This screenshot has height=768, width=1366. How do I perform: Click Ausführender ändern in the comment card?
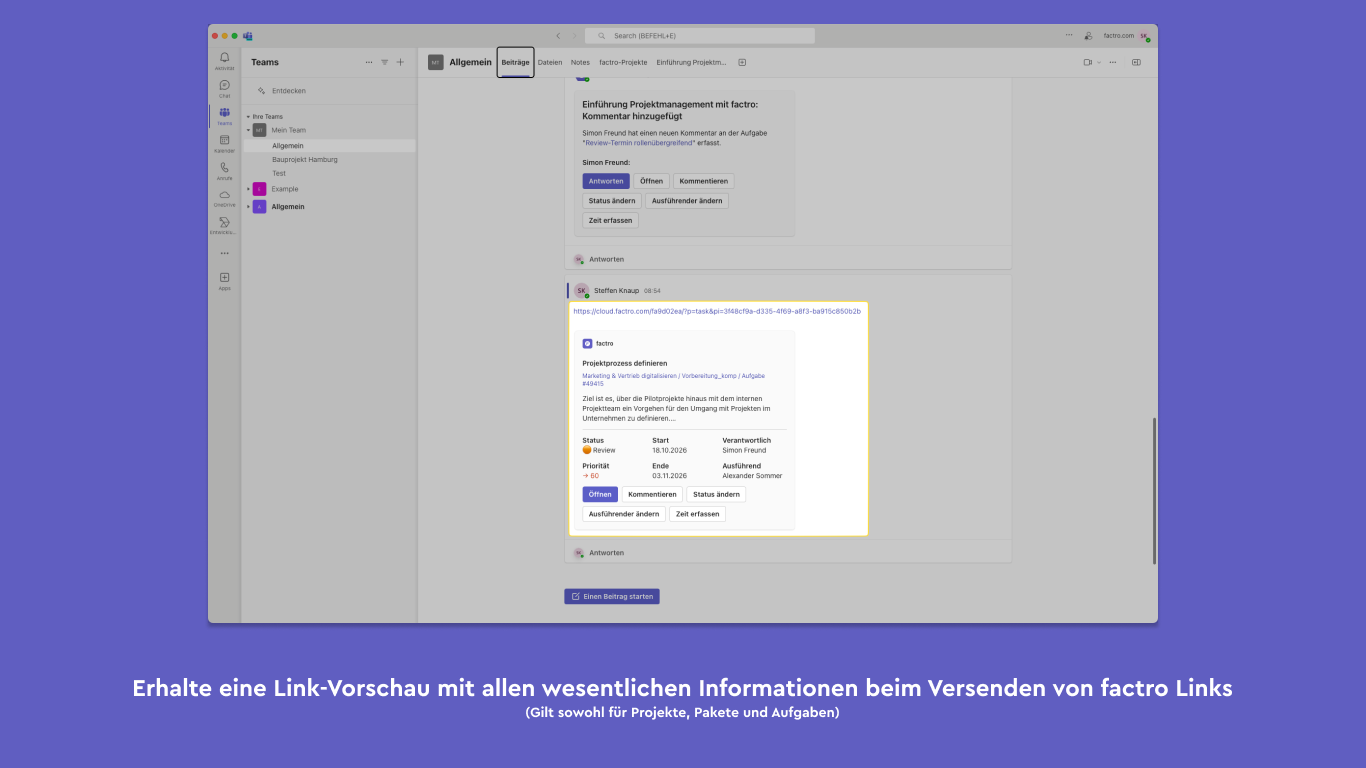[x=687, y=201]
